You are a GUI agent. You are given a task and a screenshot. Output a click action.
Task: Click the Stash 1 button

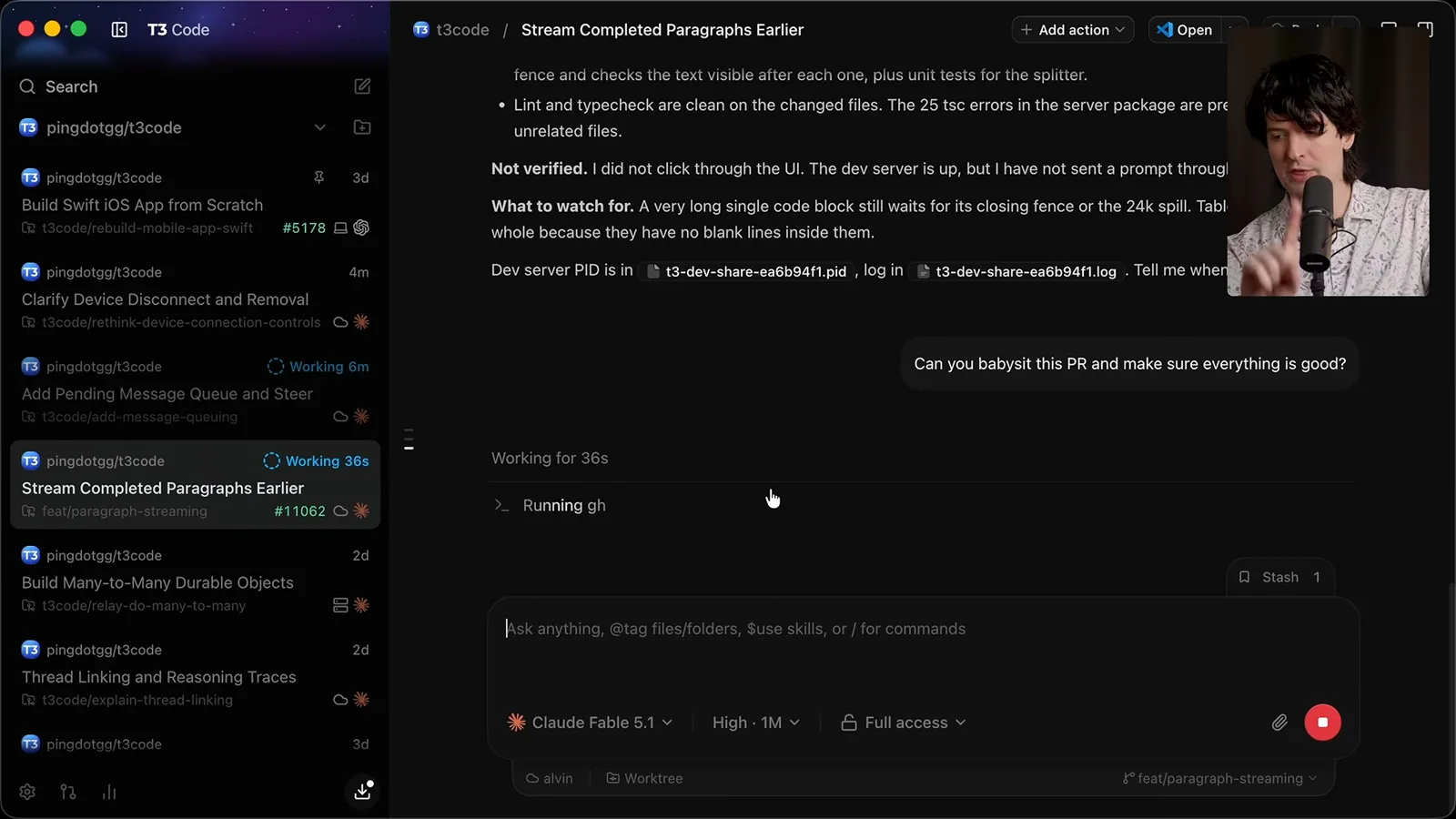(x=1279, y=577)
